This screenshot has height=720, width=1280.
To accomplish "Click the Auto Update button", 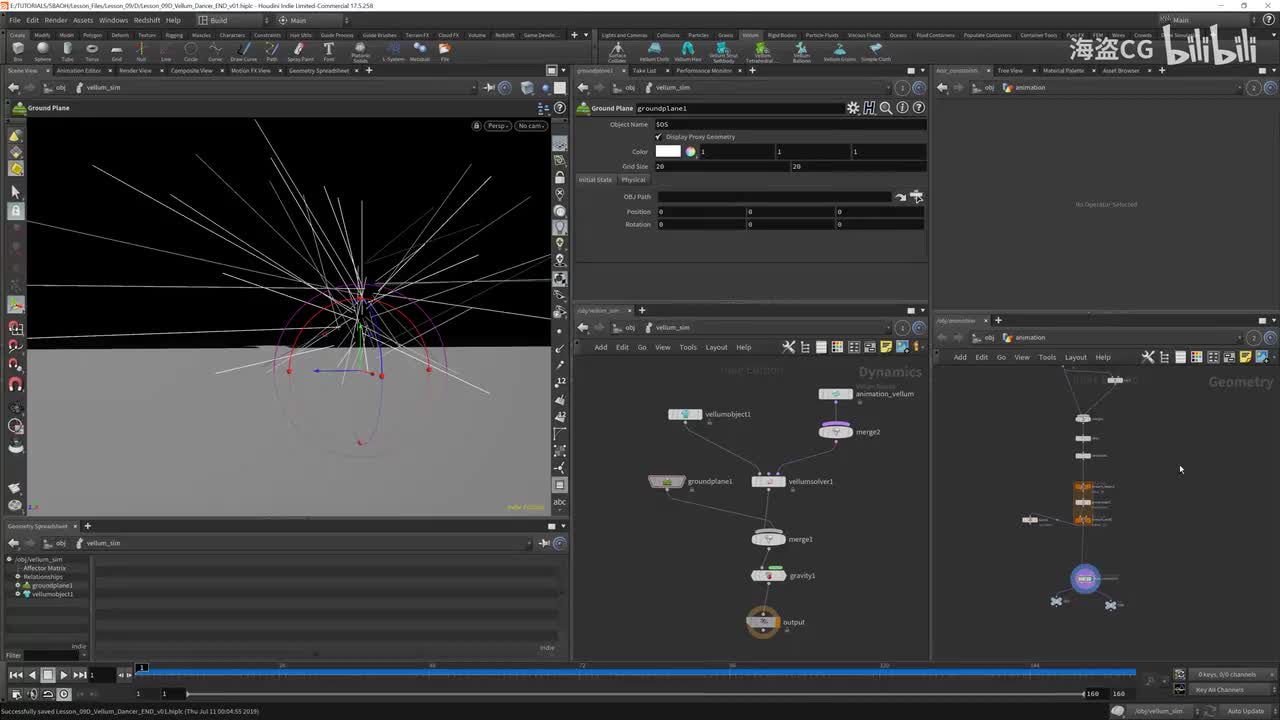I will coord(1246,711).
